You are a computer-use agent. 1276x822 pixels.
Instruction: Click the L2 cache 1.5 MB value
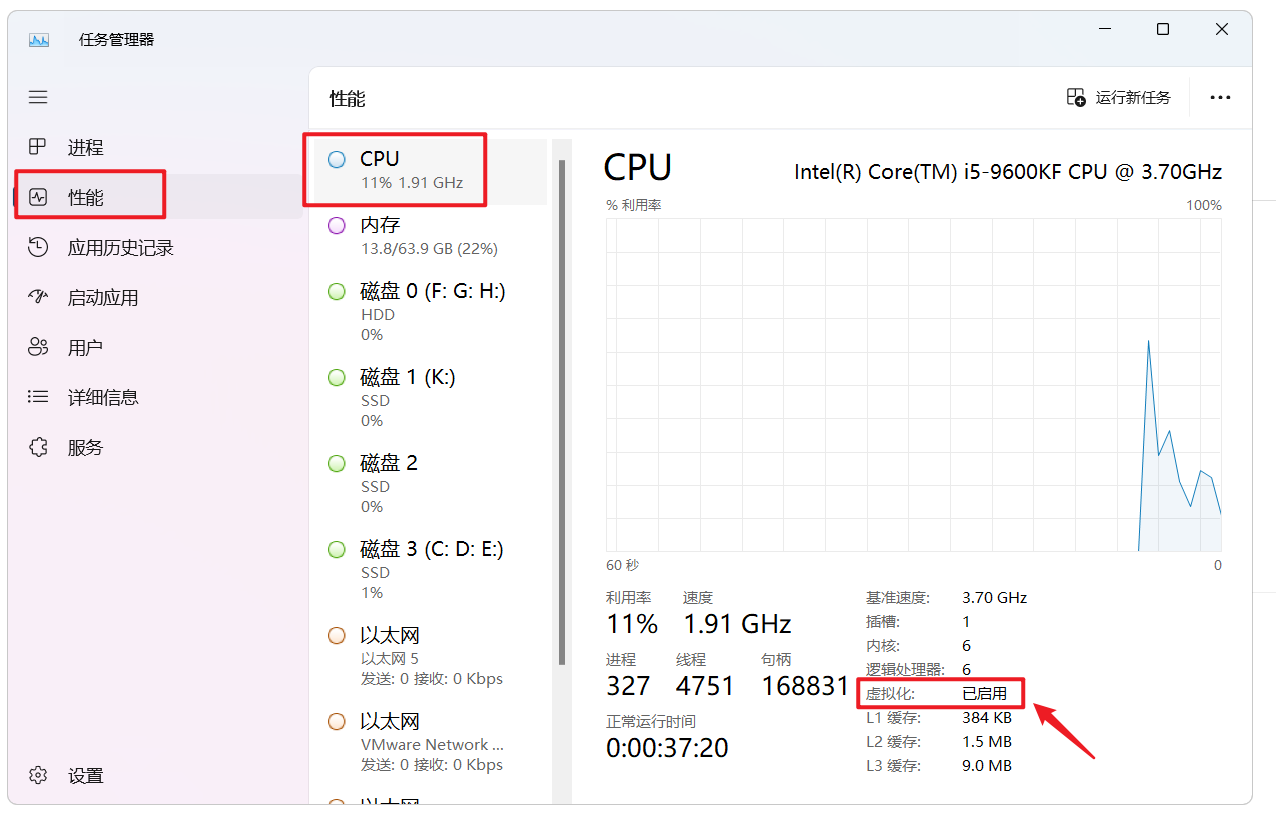click(x=987, y=742)
